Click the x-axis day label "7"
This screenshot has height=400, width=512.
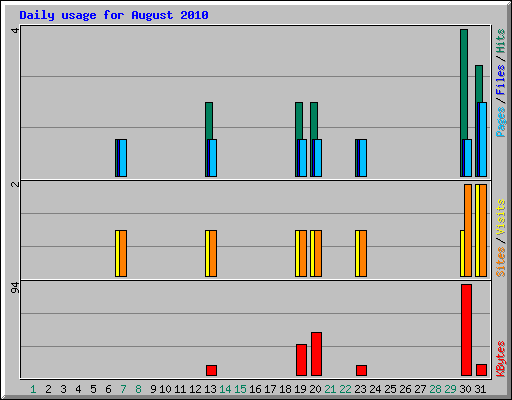[123, 389]
